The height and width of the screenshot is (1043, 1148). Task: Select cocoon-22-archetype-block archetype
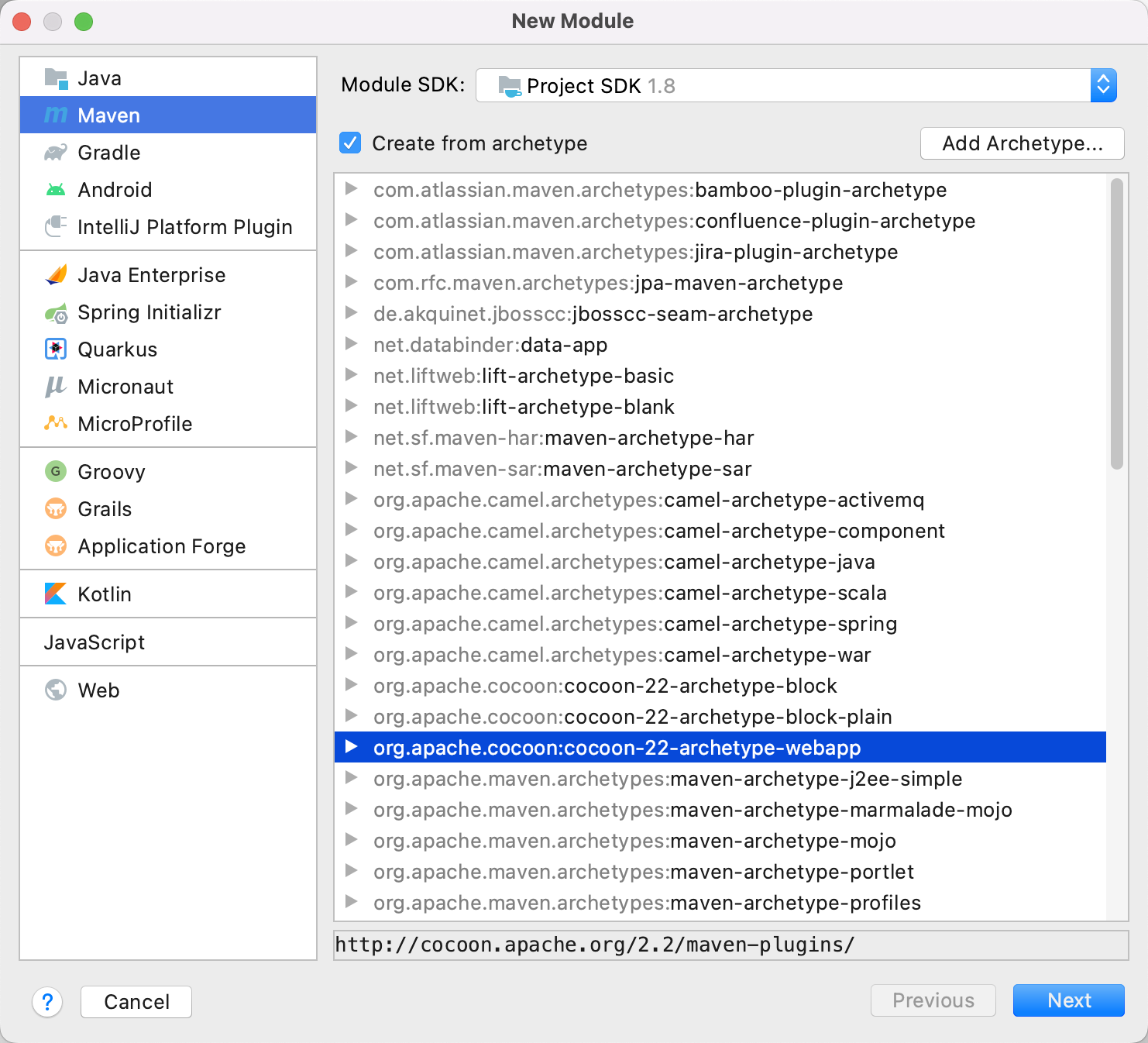[720, 686]
